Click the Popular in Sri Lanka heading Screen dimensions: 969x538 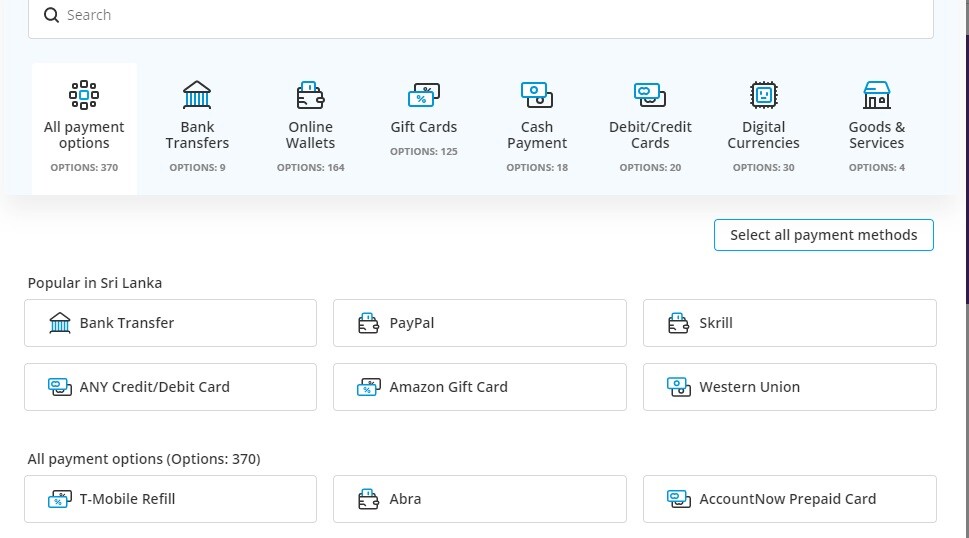pos(95,283)
